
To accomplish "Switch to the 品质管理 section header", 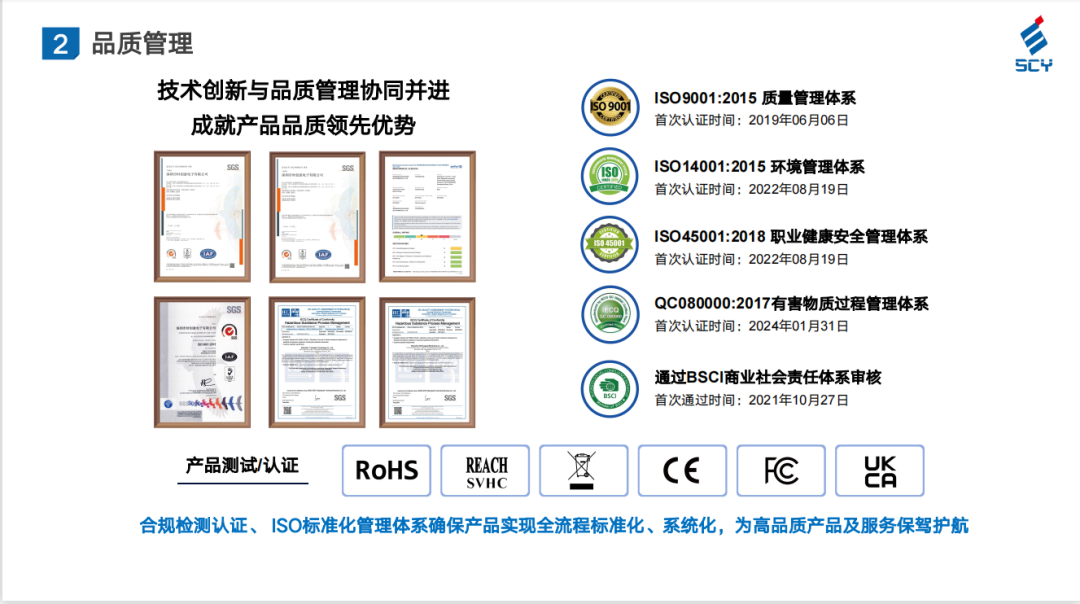I will pyautogui.click(x=141, y=43).
